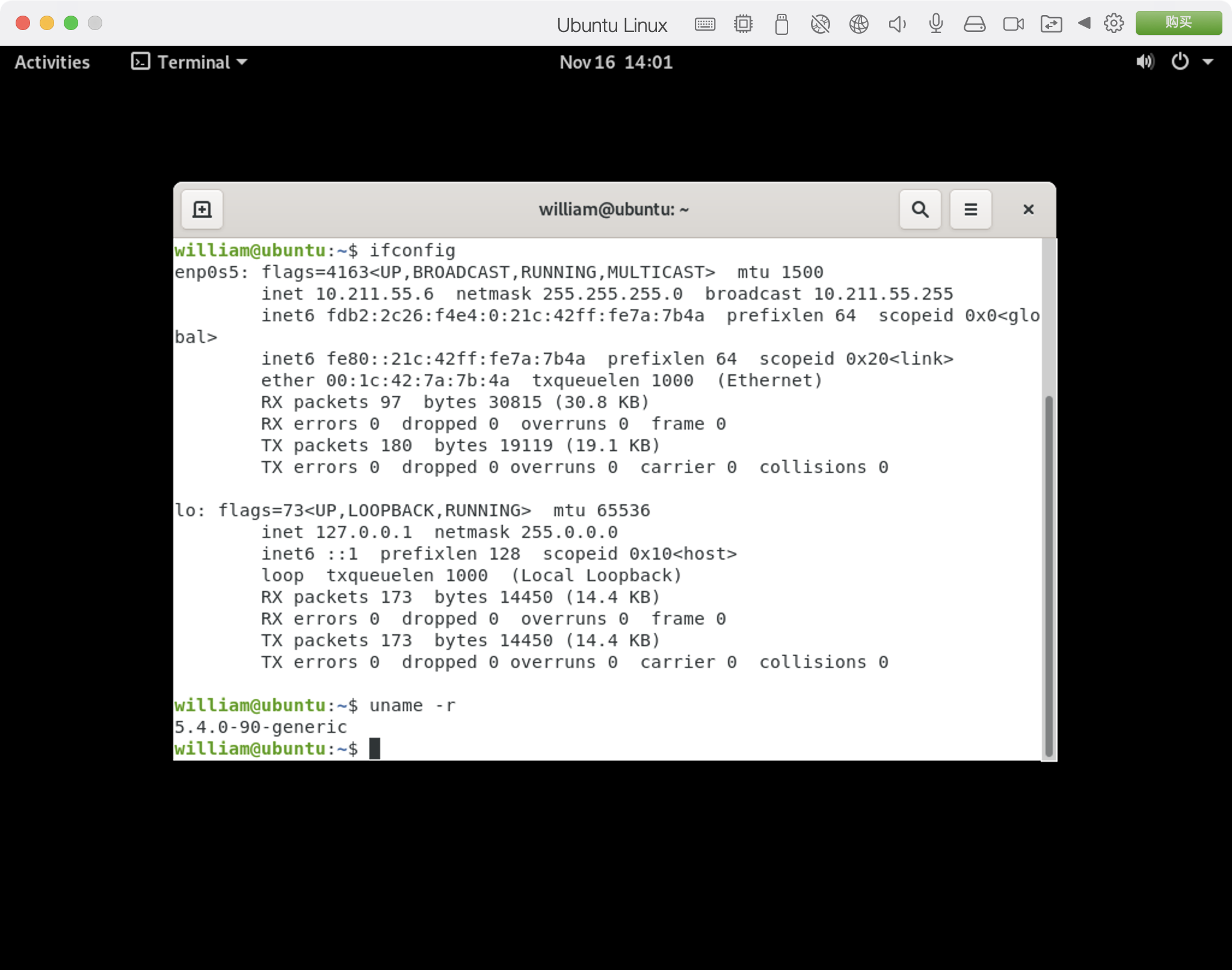Click the Mac green fullscreen button
The height and width of the screenshot is (970, 1232).
pyautogui.click(x=71, y=23)
